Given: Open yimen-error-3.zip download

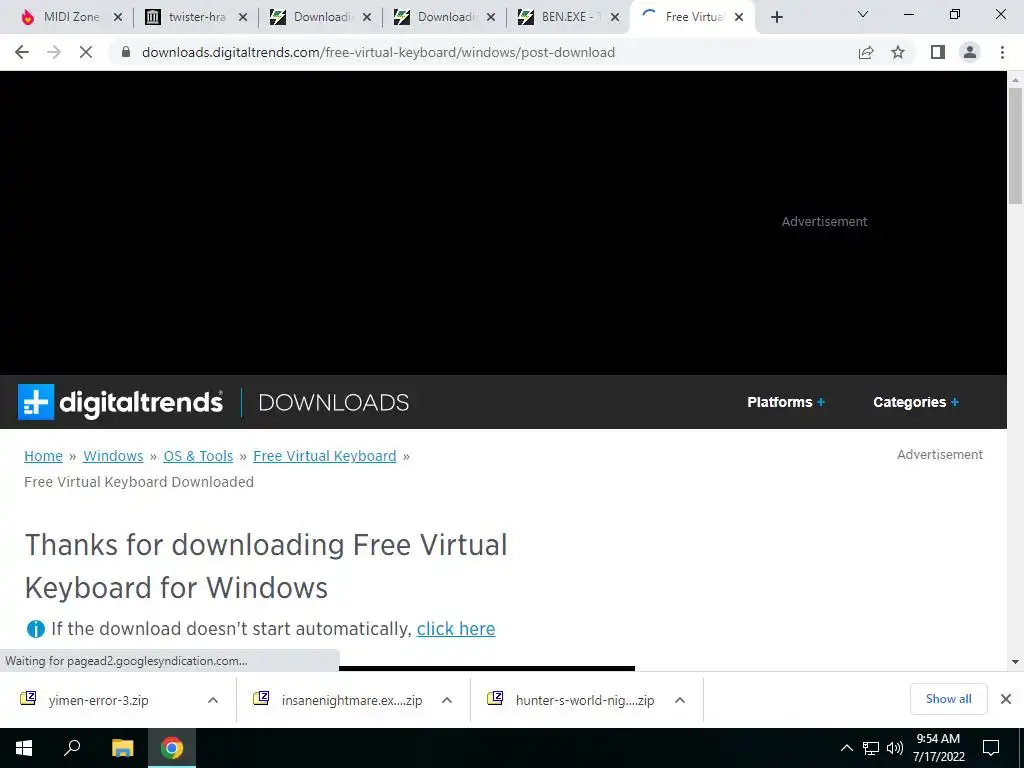Looking at the screenshot, I should point(98,700).
